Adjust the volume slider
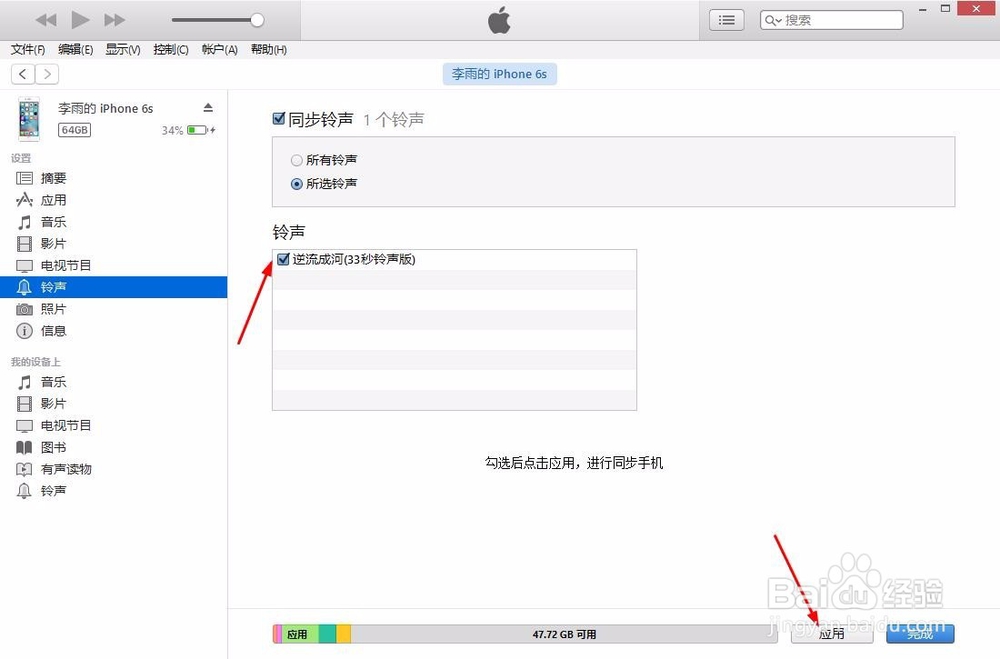1000x659 pixels. (x=255, y=19)
